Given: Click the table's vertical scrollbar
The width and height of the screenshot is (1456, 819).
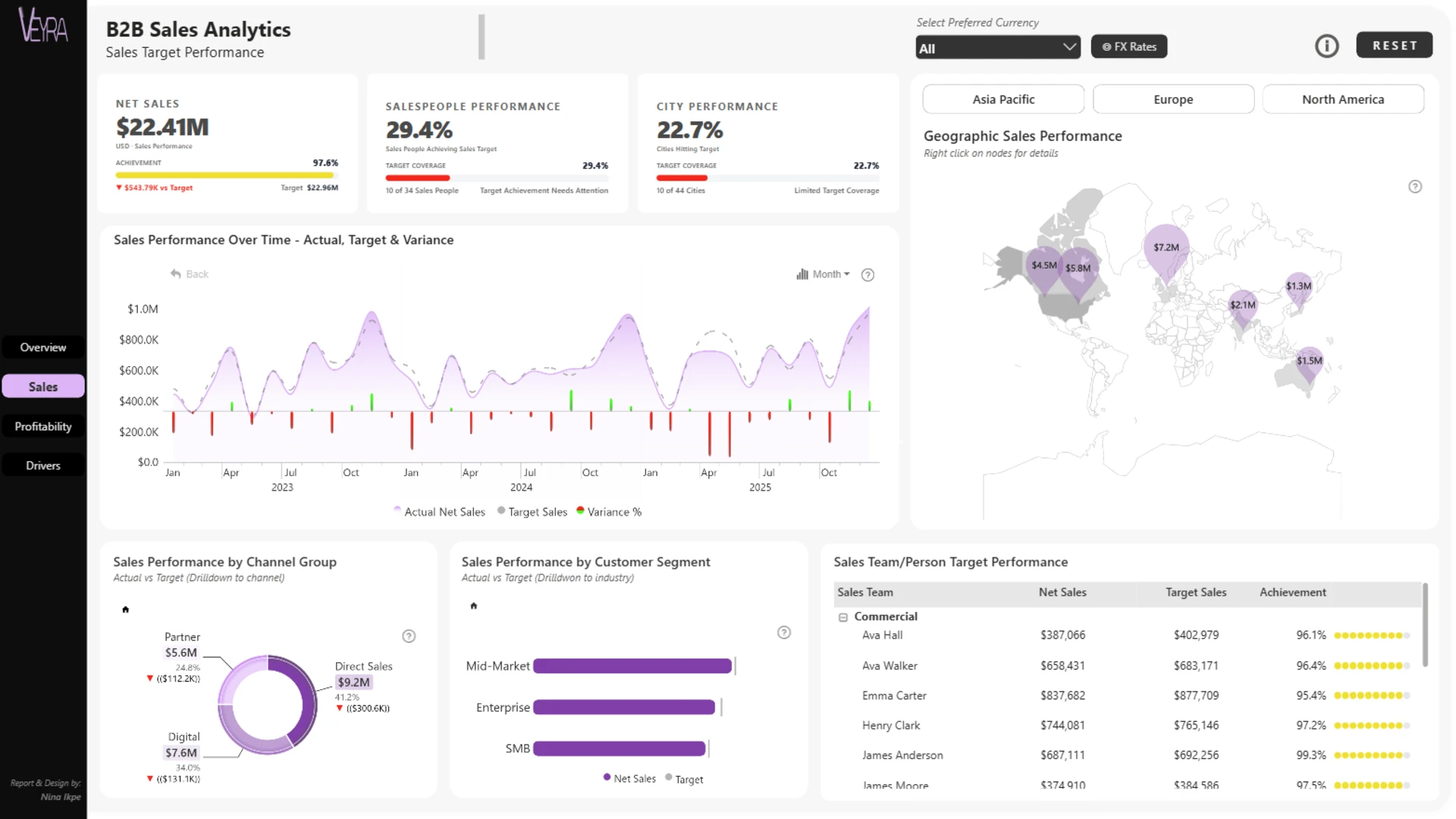Looking at the screenshot, I should pos(1426,625).
